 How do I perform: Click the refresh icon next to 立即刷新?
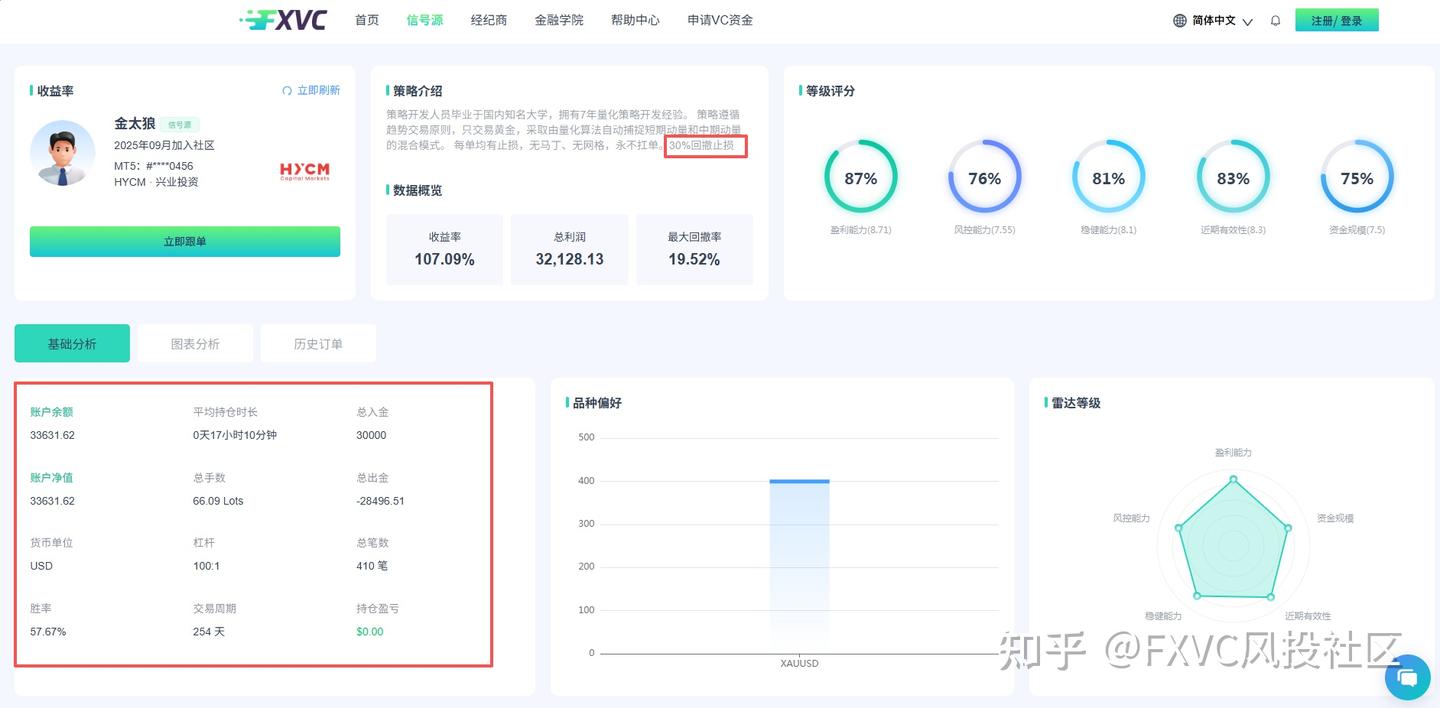[288, 90]
